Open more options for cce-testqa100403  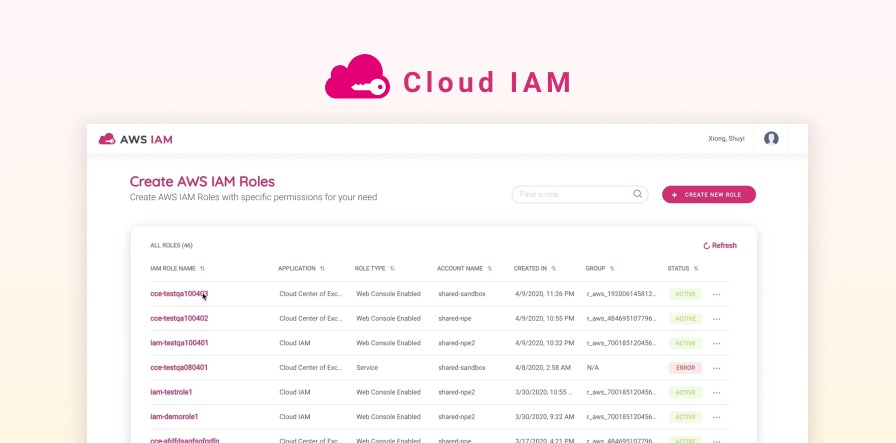[717, 294]
